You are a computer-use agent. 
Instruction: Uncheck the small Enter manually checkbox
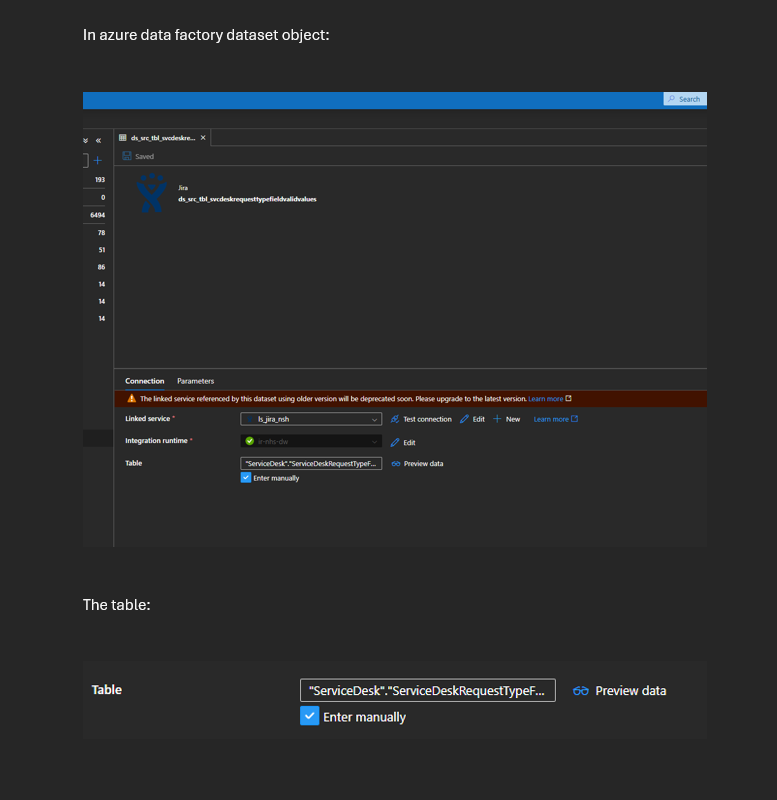[246, 478]
